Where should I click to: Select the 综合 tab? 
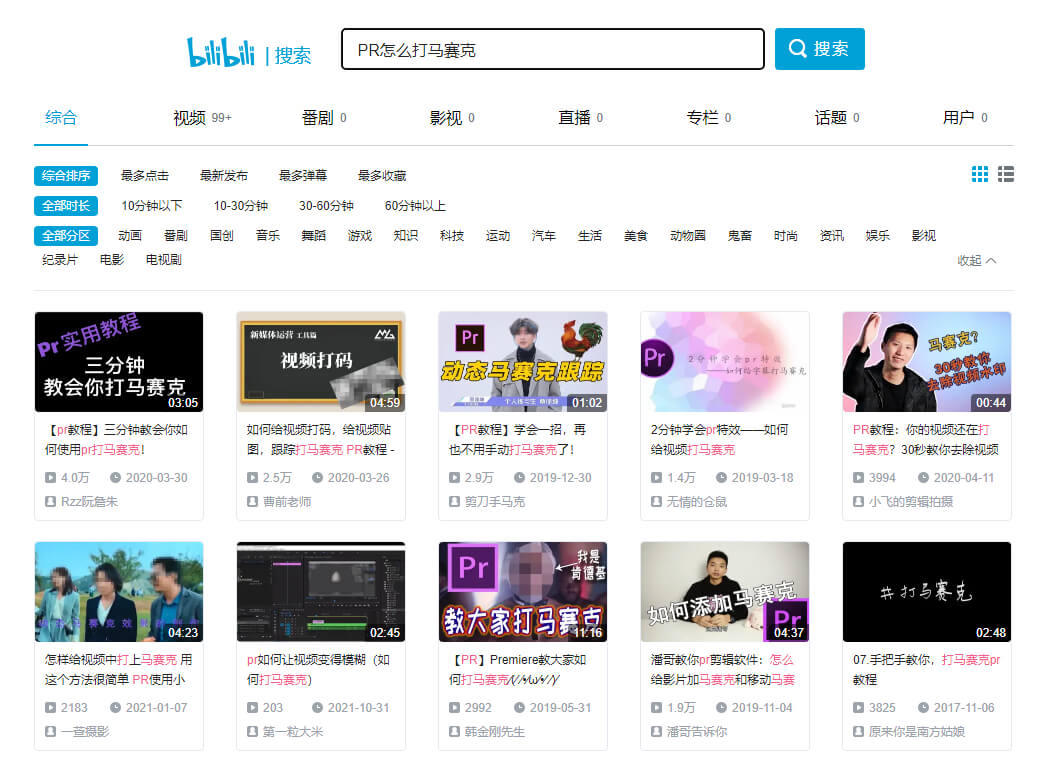(x=61, y=118)
